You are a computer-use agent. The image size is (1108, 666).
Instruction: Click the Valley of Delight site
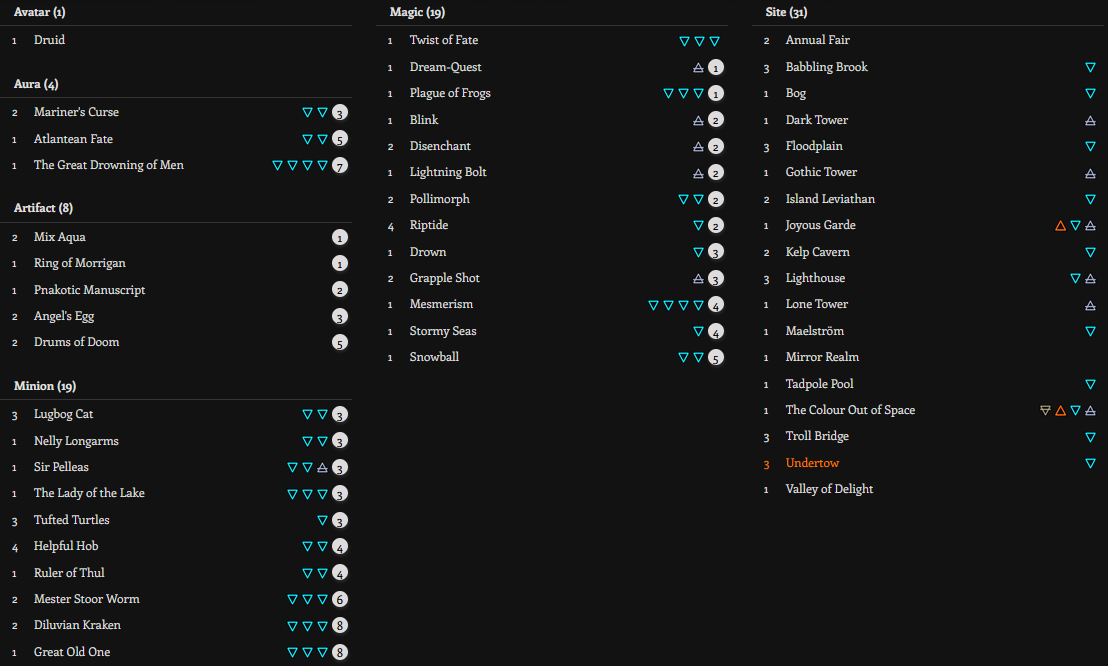[829, 490]
